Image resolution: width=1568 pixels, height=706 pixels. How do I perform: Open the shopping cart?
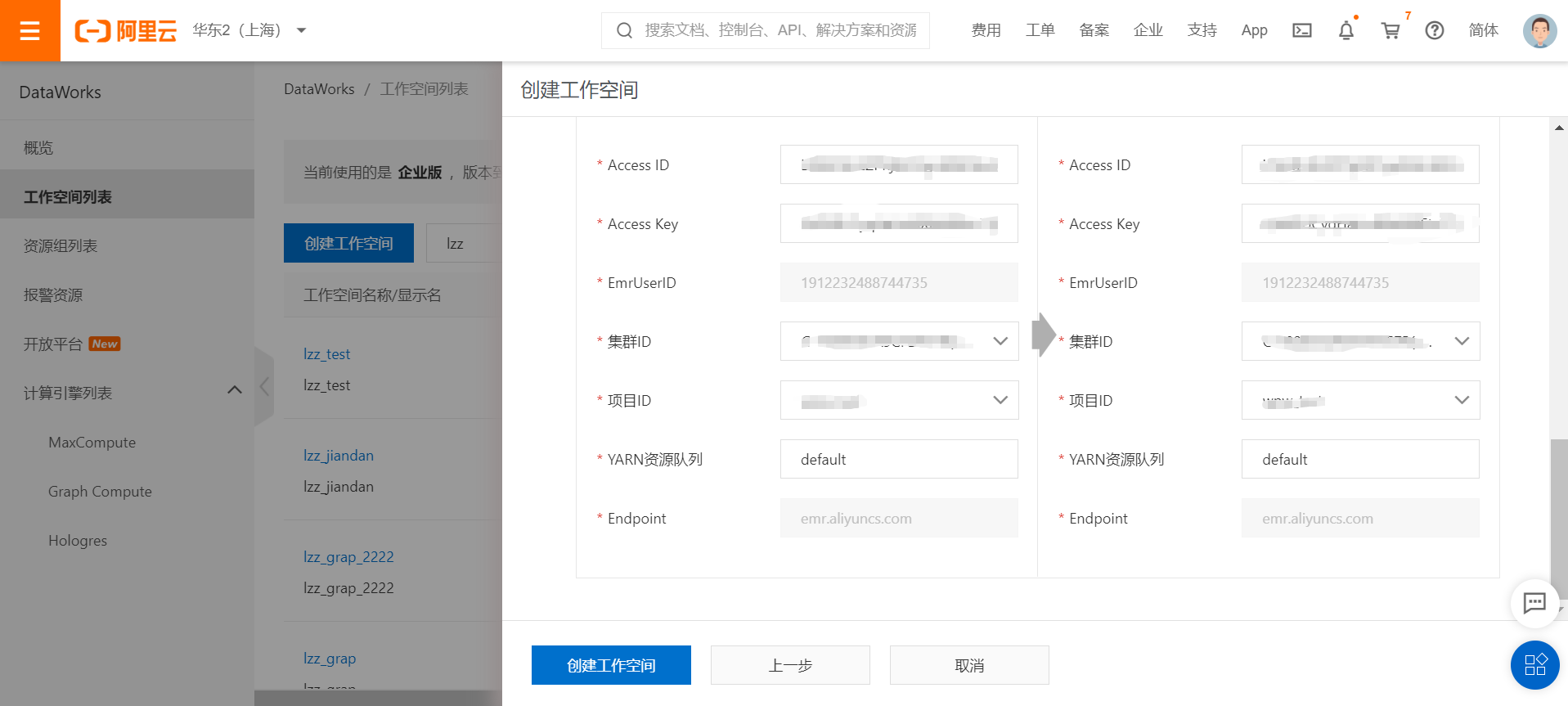(1391, 30)
